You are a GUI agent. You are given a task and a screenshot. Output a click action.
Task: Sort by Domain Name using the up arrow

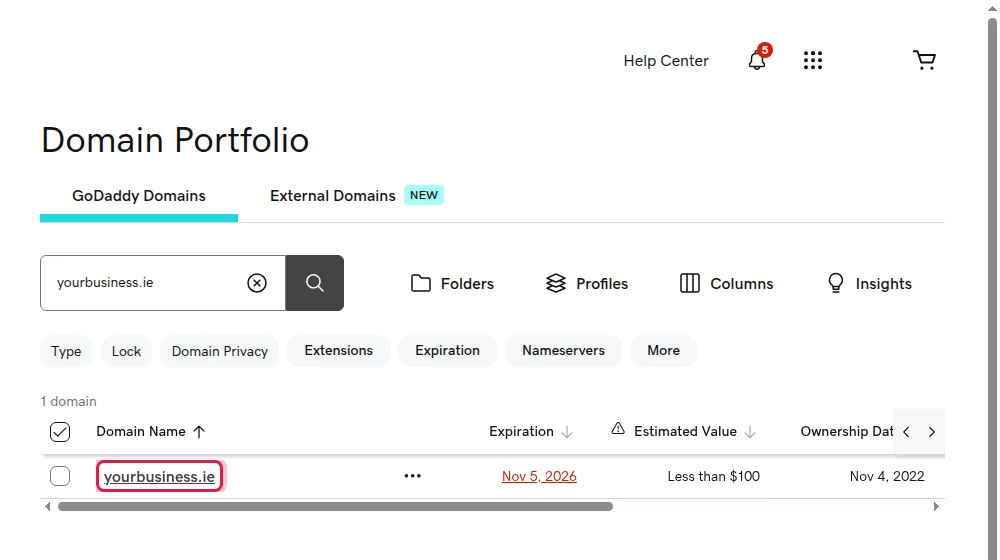point(199,432)
